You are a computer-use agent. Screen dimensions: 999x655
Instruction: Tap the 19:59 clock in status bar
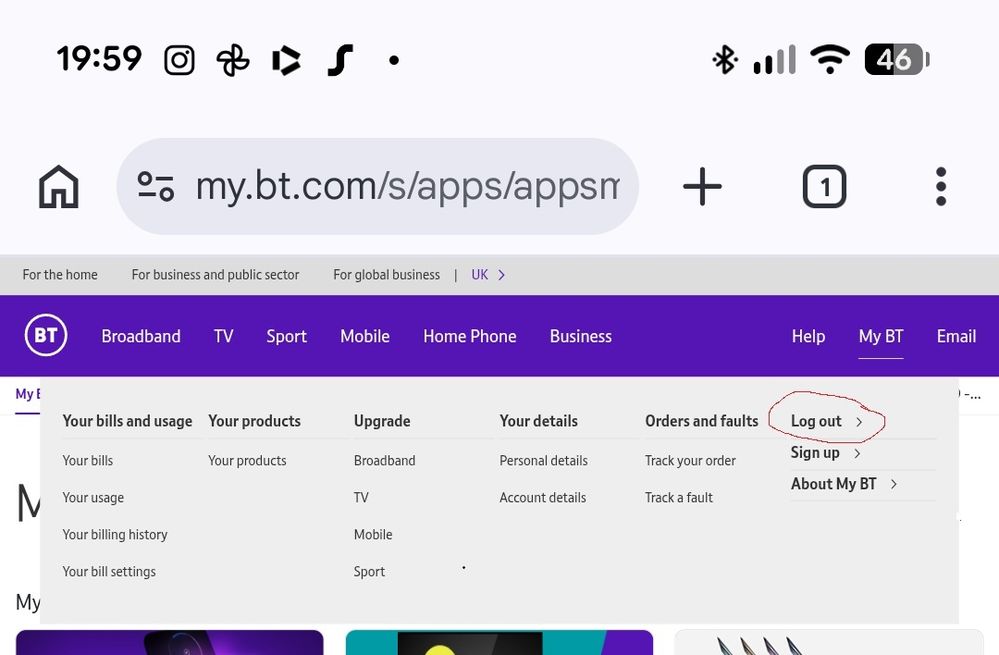(x=99, y=59)
